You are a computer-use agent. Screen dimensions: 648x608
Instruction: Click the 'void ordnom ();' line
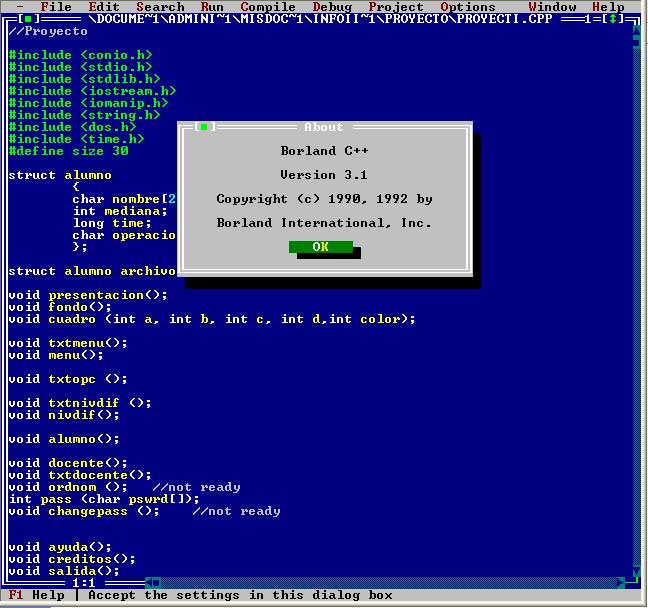tap(68, 487)
